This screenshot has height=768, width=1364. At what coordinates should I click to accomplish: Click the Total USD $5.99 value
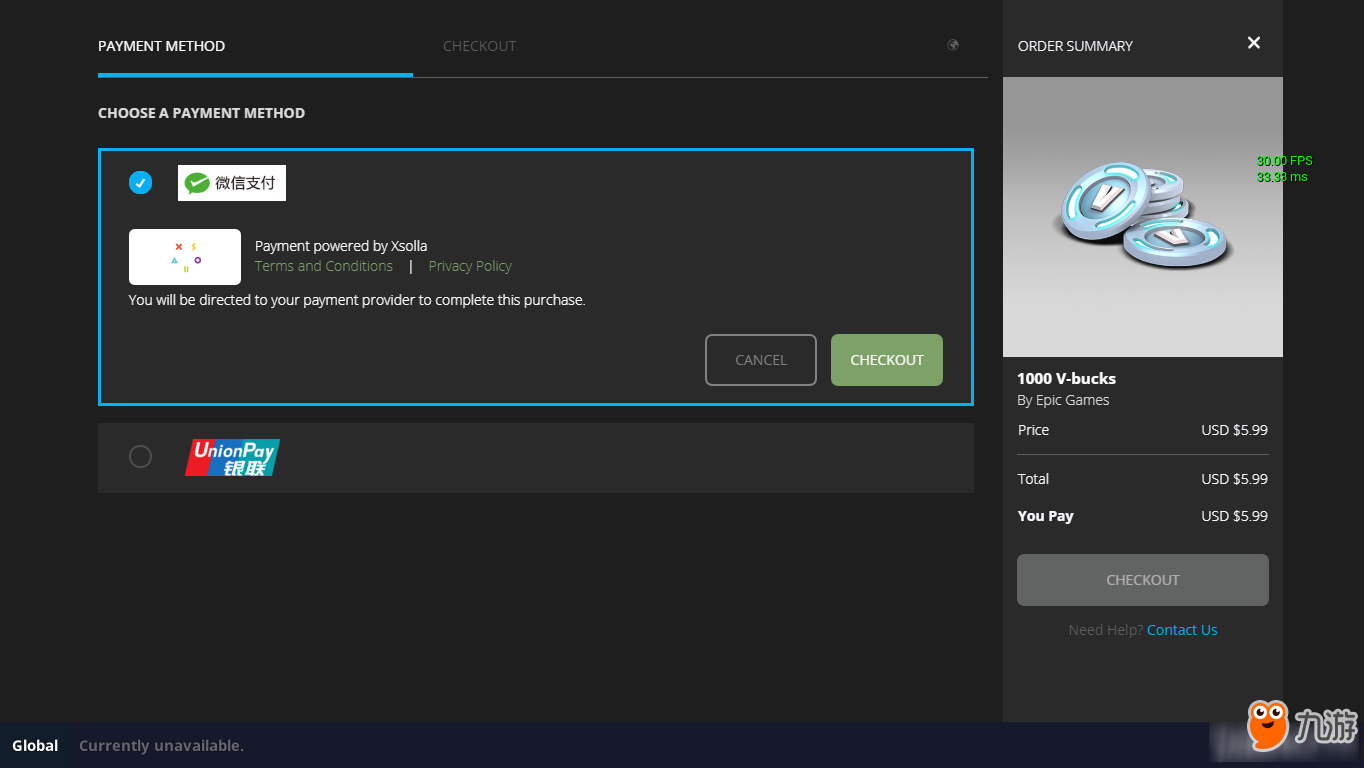click(x=1234, y=479)
